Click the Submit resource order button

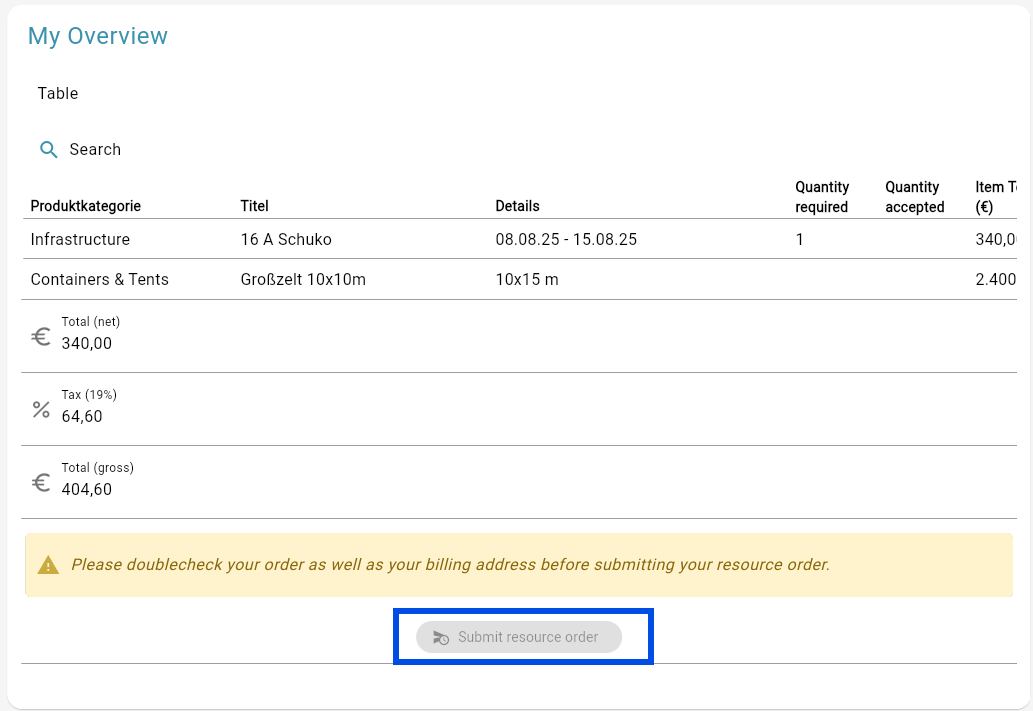[x=518, y=637]
